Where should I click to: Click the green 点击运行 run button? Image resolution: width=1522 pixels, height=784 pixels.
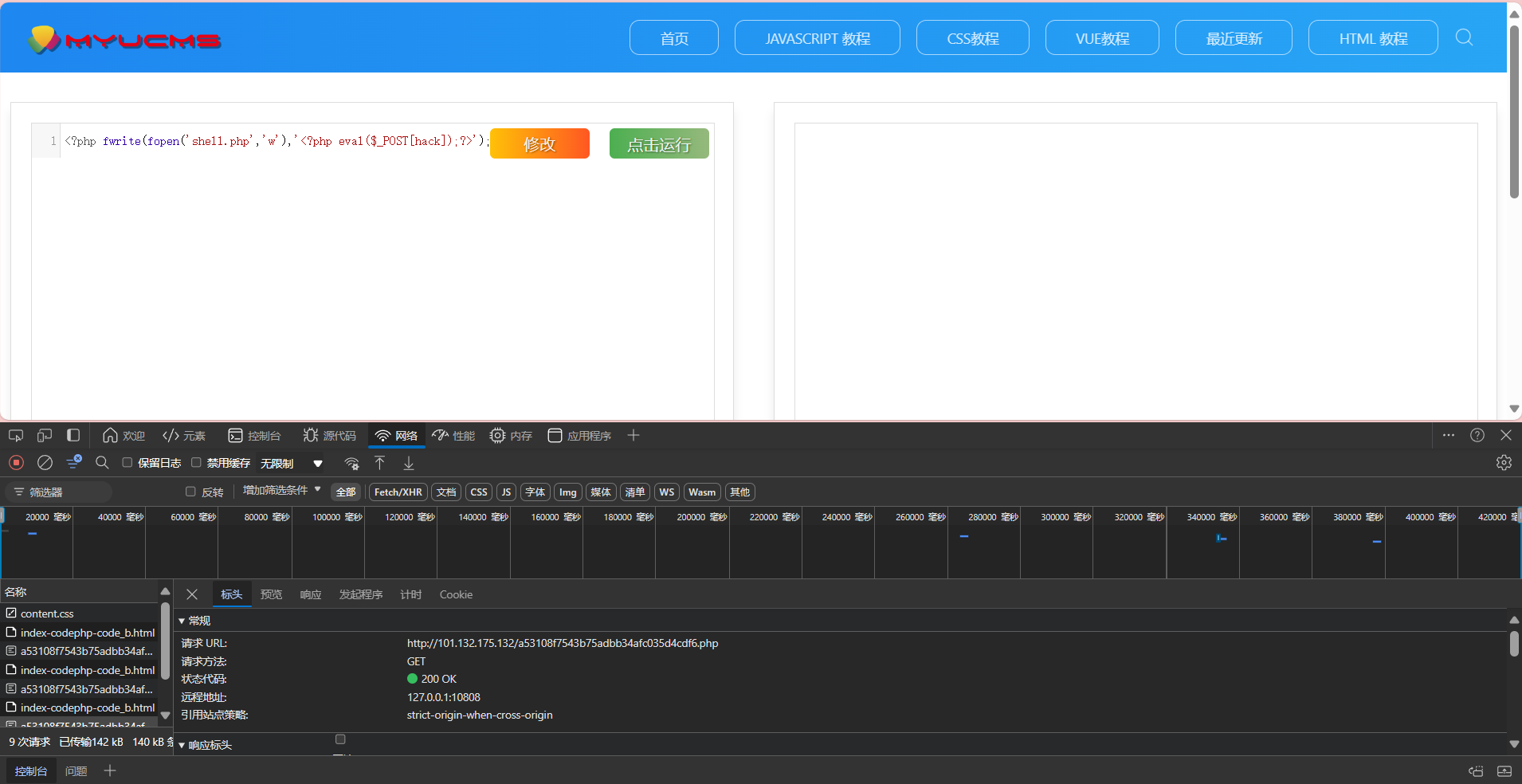(659, 143)
